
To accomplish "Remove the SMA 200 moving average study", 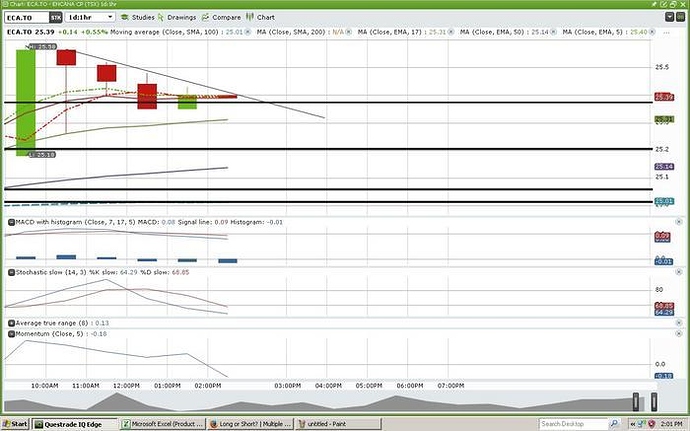I will pos(349,32).
